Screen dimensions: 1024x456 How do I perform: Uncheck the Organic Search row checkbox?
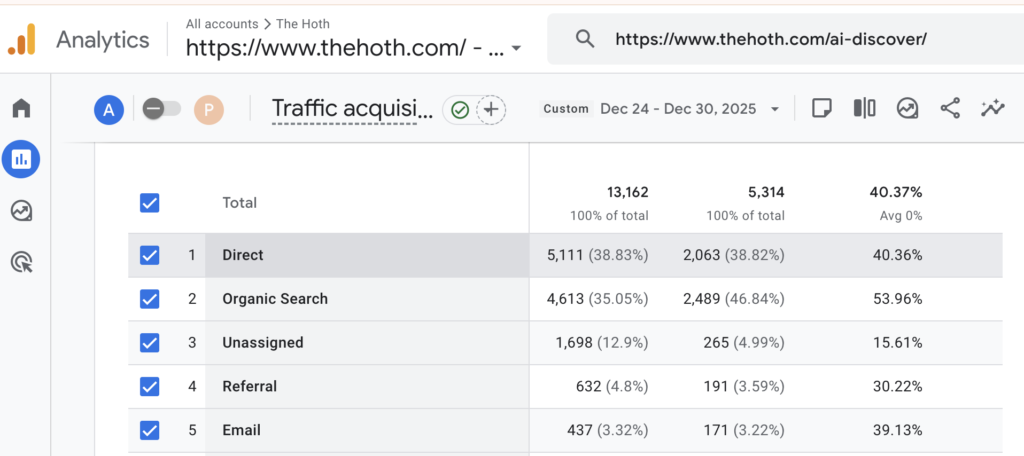click(150, 299)
